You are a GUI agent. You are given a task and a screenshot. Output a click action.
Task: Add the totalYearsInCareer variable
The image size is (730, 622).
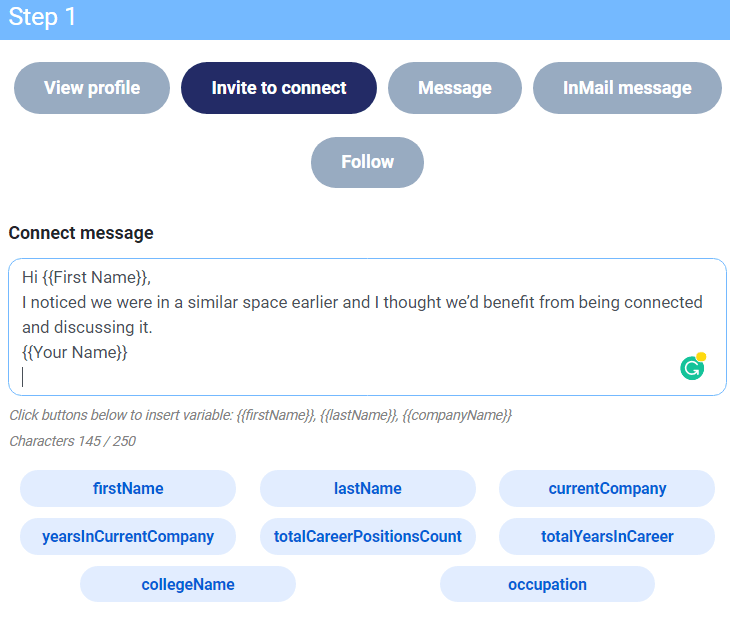[x=607, y=536]
